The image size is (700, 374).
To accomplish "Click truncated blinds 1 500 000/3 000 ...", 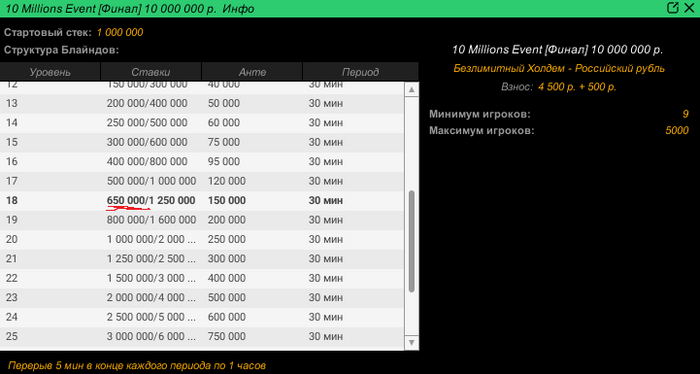I will (x=151, y=278).
